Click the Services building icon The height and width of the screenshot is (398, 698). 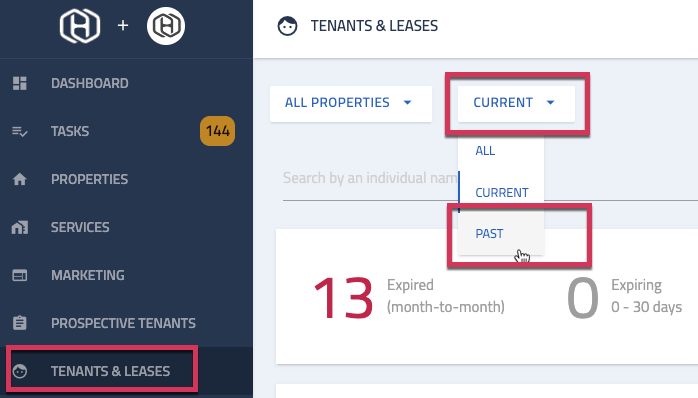click(20, 227)
